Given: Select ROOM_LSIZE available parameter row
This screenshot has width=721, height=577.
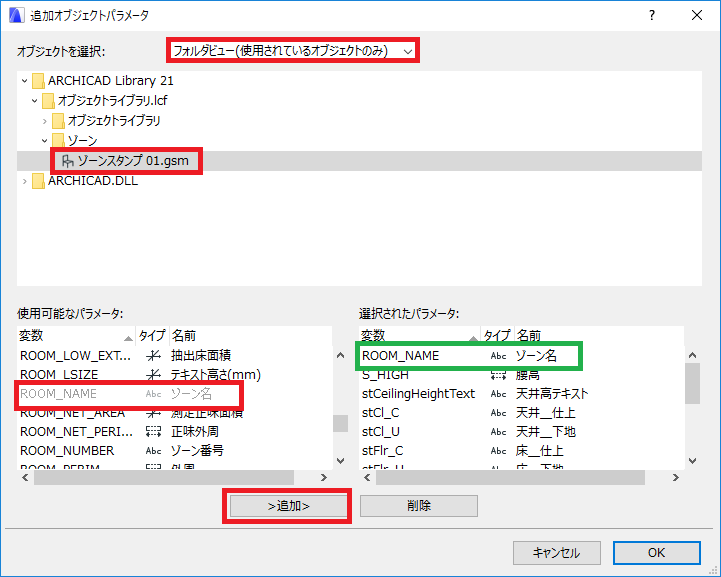Looking at the screenshot, I should pyautogui.click(x=175, y=375).
